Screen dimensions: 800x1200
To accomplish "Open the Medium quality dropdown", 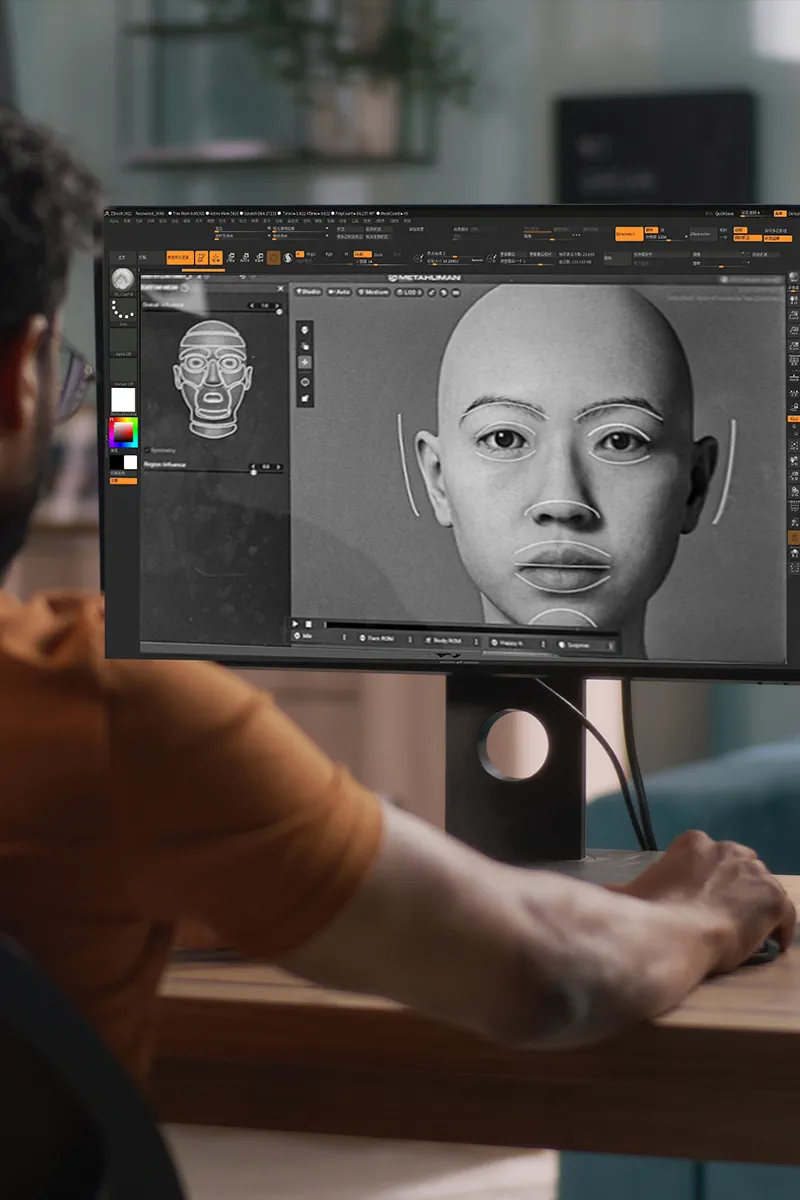I will pyautogui.click(x=374, y=292).
